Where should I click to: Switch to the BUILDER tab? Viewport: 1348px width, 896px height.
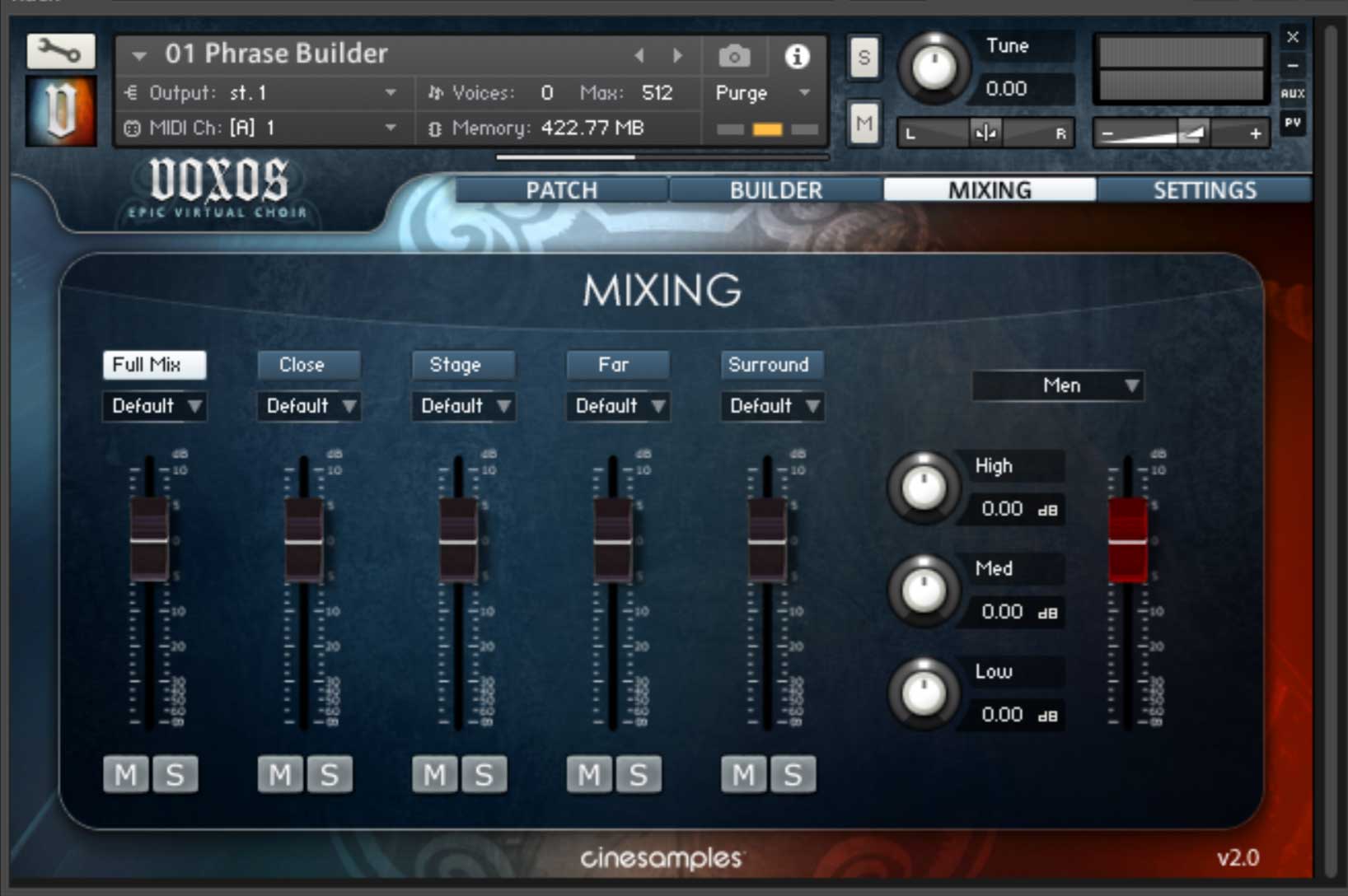point(775,189)
